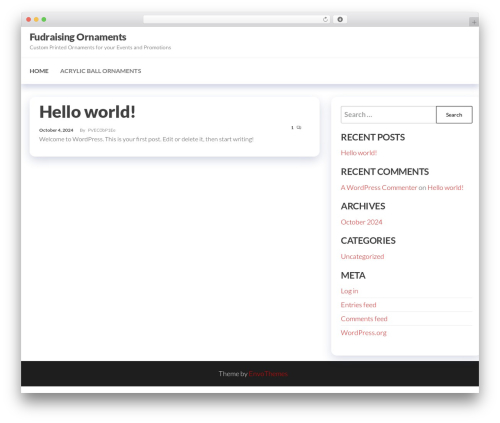Click the Welcome to WordPress post excerpt text

point(146,139)
